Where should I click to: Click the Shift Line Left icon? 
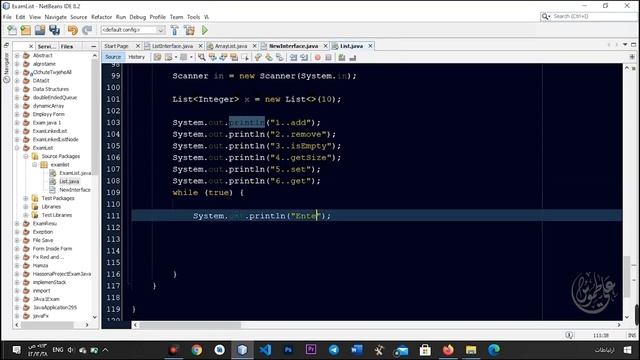pos(293,58)
